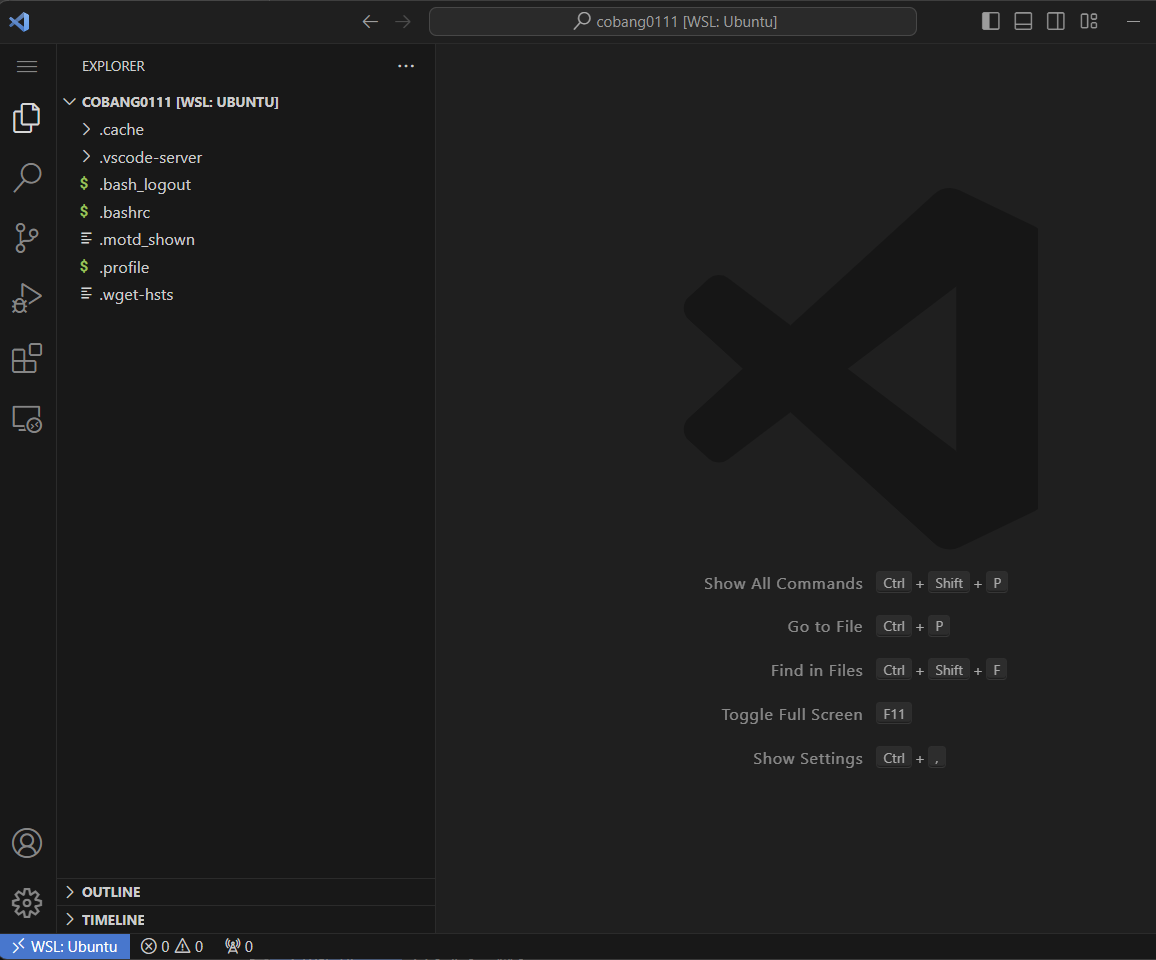Click the EXPLORER panel title
The width and height of the screenshot is (1156, 960).
[114, 66]
